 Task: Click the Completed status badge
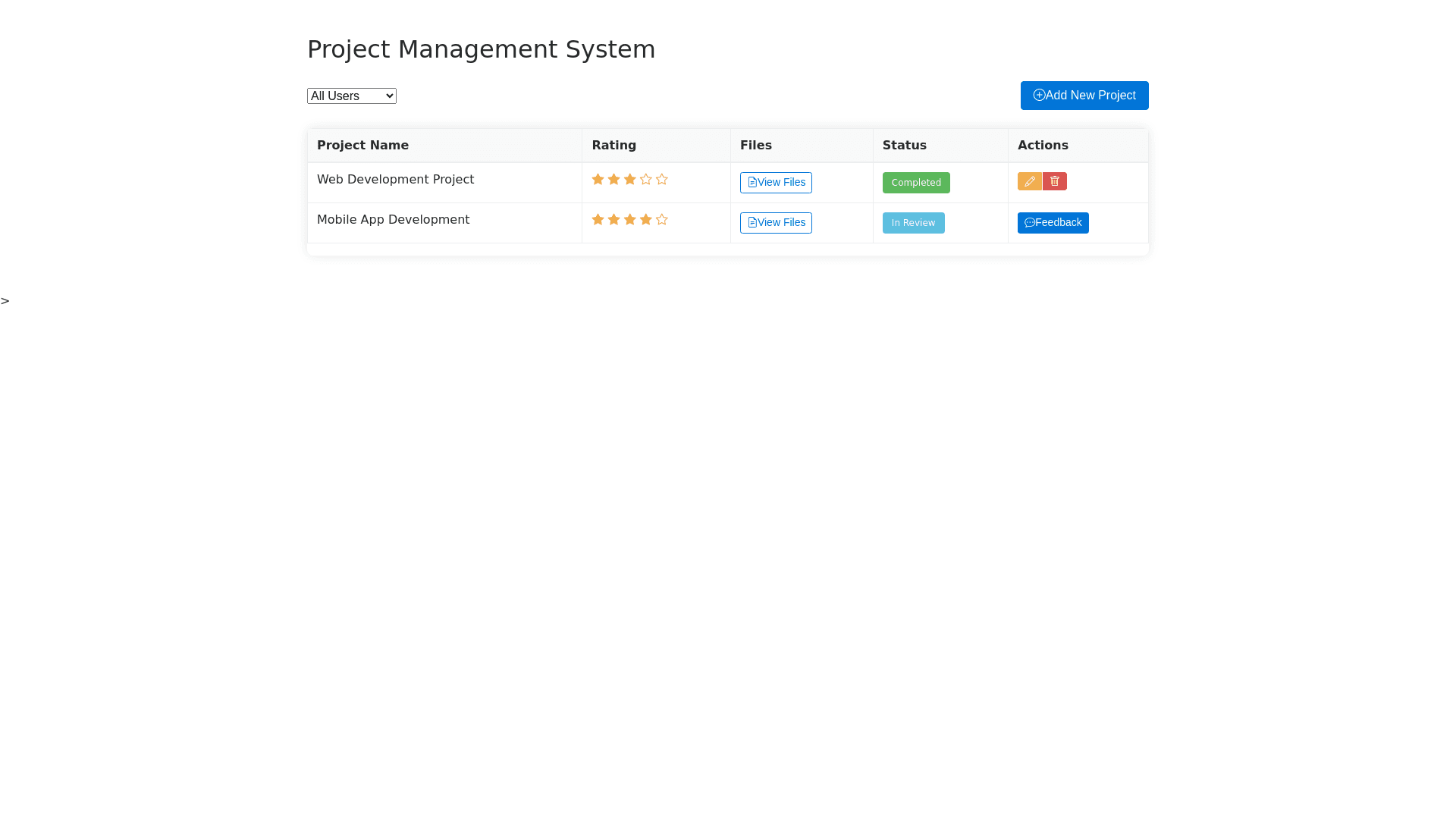[915, 183]
